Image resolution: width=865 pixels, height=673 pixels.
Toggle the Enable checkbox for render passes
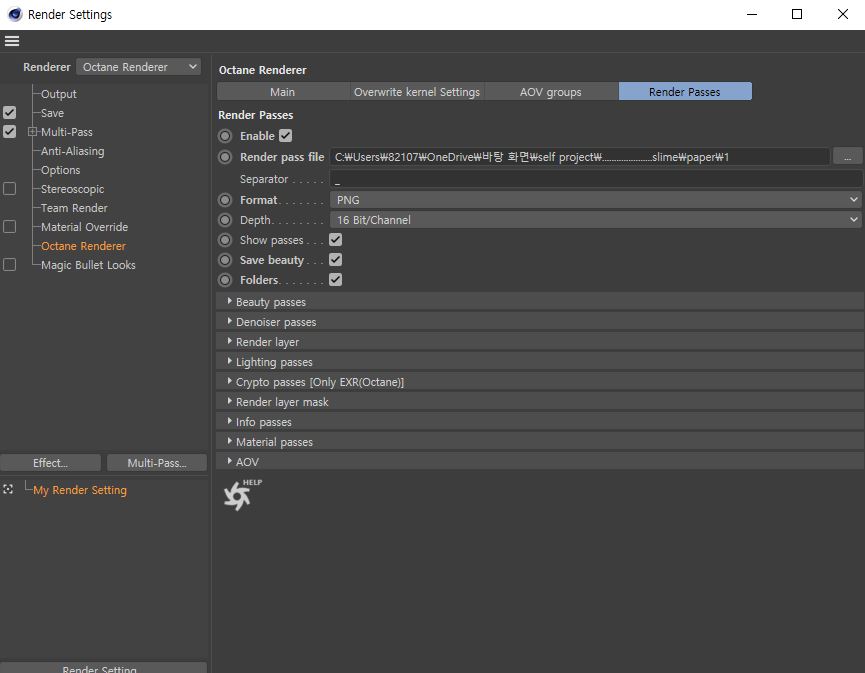[286, 136]
